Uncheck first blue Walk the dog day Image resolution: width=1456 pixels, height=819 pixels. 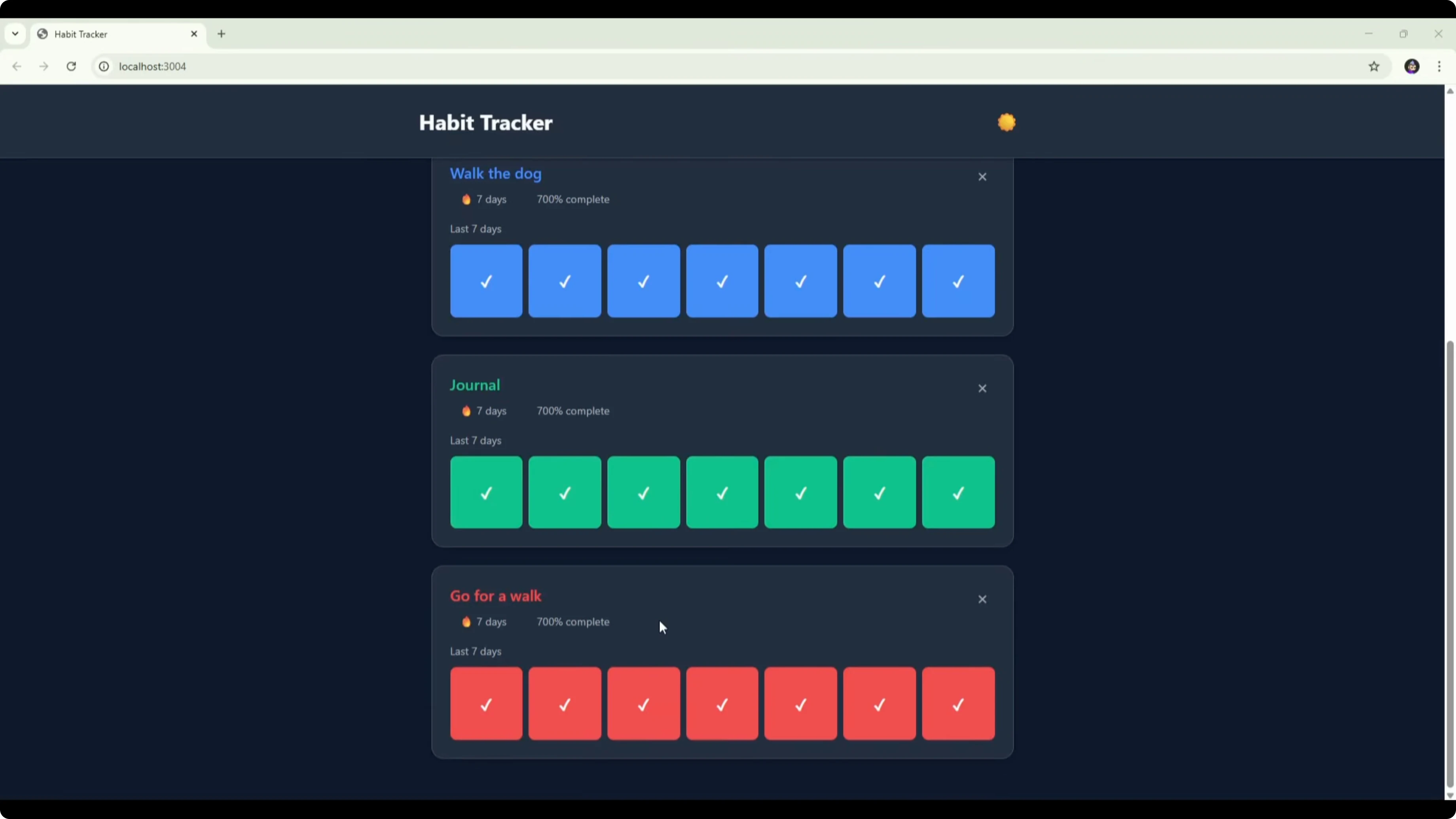[x=486, y=281]
